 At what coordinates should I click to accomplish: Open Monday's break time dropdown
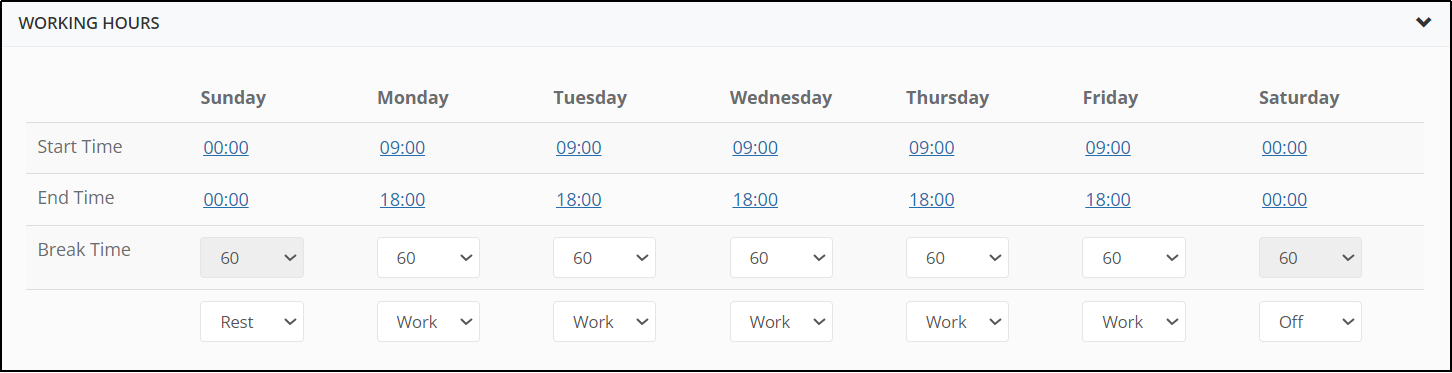[x=428, y=258]
